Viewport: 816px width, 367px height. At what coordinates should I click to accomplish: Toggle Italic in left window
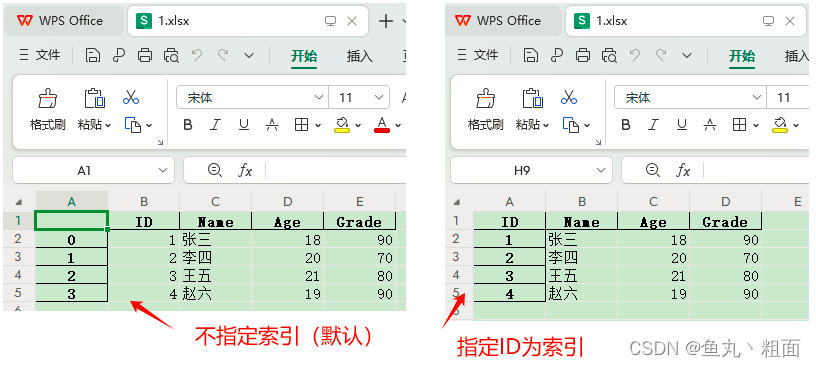[x=215, y=125]
